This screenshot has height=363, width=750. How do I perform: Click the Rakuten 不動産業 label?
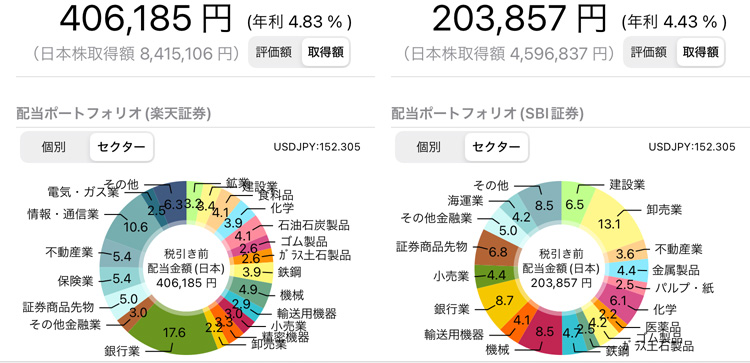pyautogui.click(x=69, y=252)
